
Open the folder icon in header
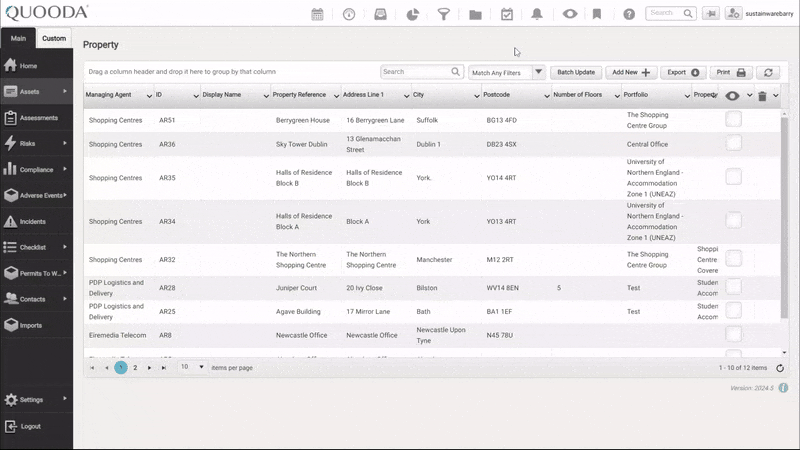pyautogui.click(x=476, y=14)
